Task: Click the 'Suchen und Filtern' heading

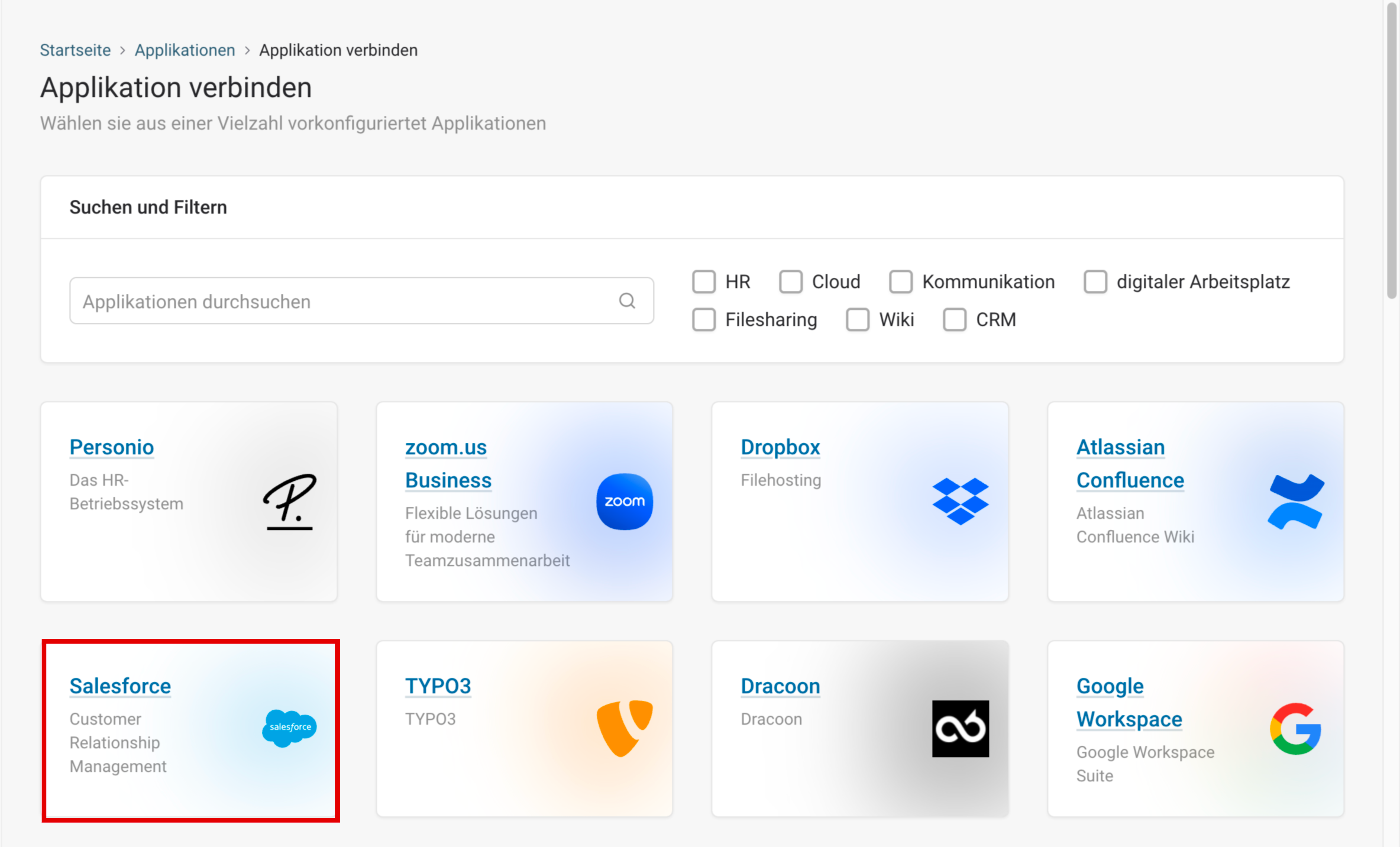Action: pyautogui.click(x=148, y=207)
